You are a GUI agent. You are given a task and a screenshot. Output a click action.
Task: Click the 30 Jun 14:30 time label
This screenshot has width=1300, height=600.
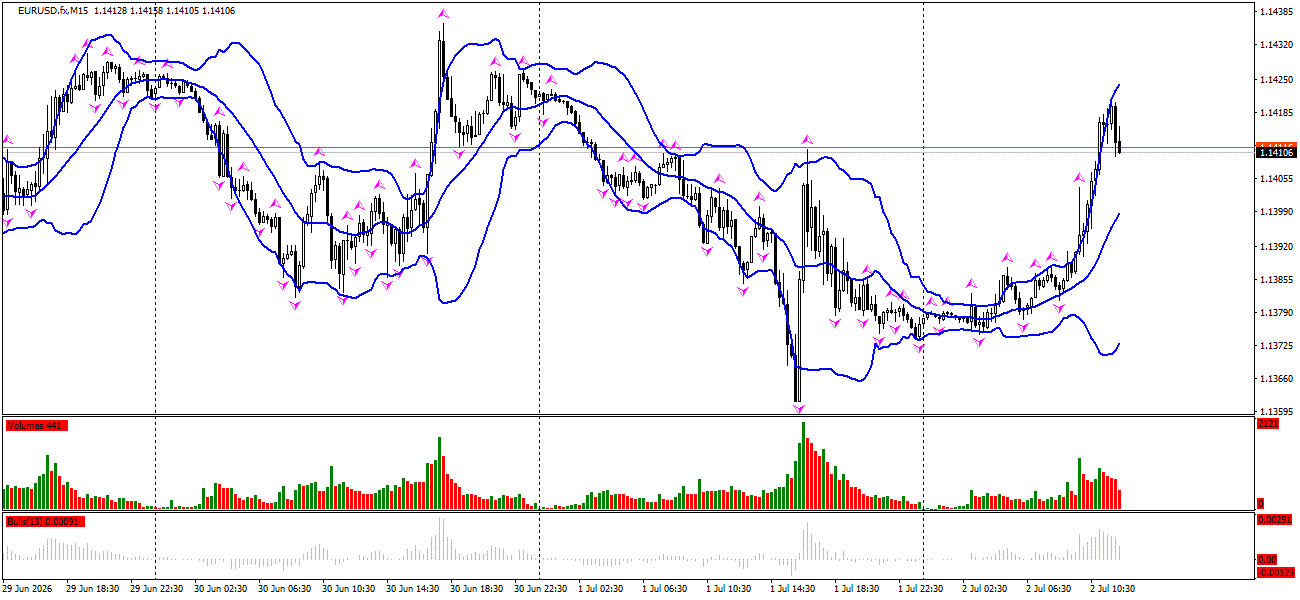[x=413, y=589]
